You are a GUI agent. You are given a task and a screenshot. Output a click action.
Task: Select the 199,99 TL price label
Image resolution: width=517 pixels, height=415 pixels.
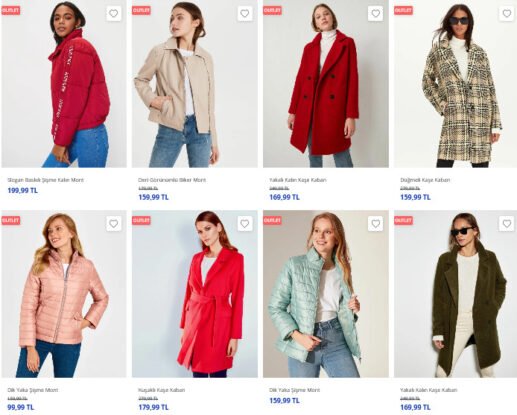pyautogui.click(x=23, y=191)
